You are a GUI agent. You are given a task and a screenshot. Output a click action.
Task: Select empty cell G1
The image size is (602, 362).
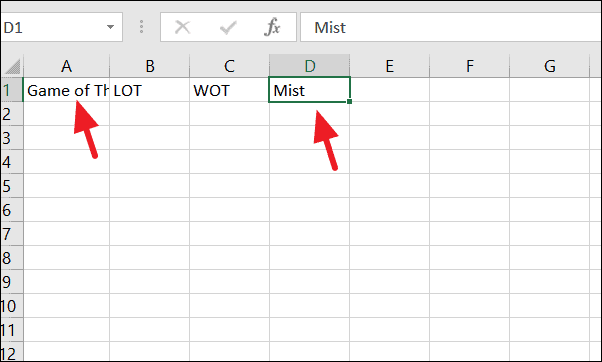549,90
